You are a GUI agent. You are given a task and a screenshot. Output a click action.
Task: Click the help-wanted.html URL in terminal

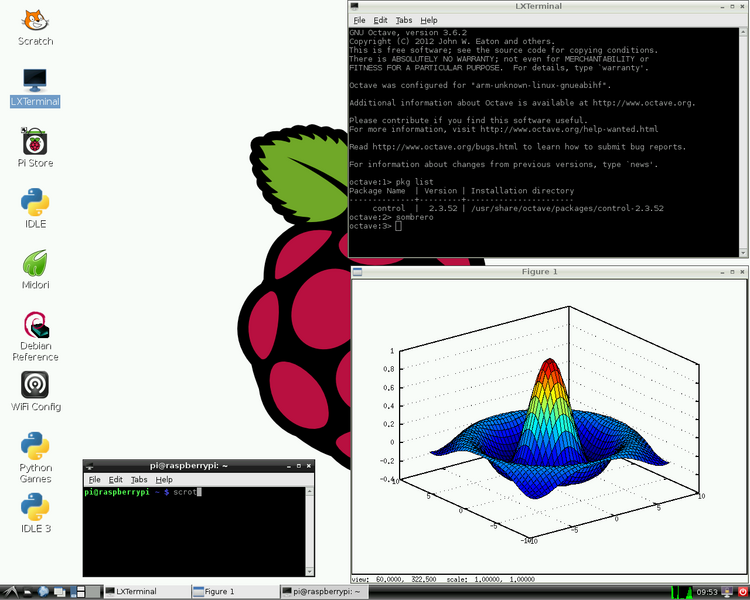click(x=569, y=129)
